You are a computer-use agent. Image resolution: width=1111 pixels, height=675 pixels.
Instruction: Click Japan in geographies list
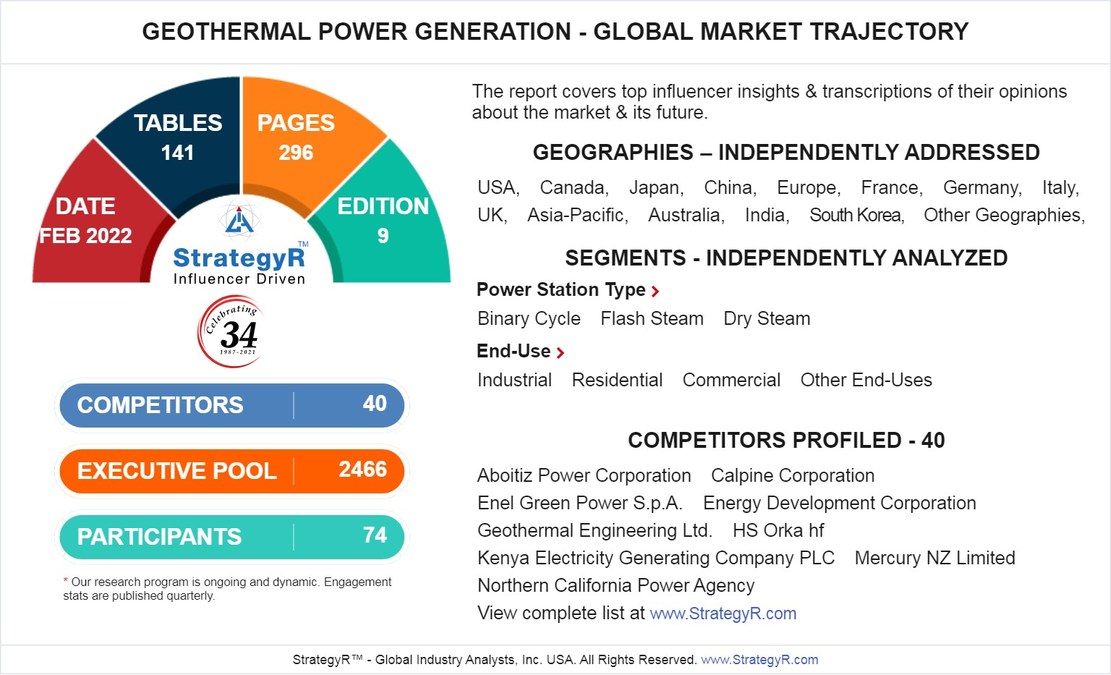[656, 188]
